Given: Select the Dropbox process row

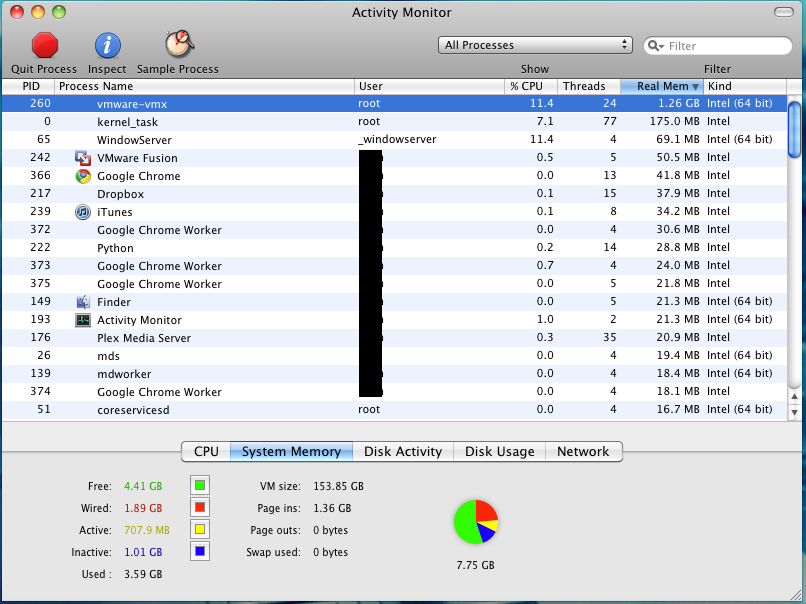Looking at the screenshot, I should coord(394,193).
